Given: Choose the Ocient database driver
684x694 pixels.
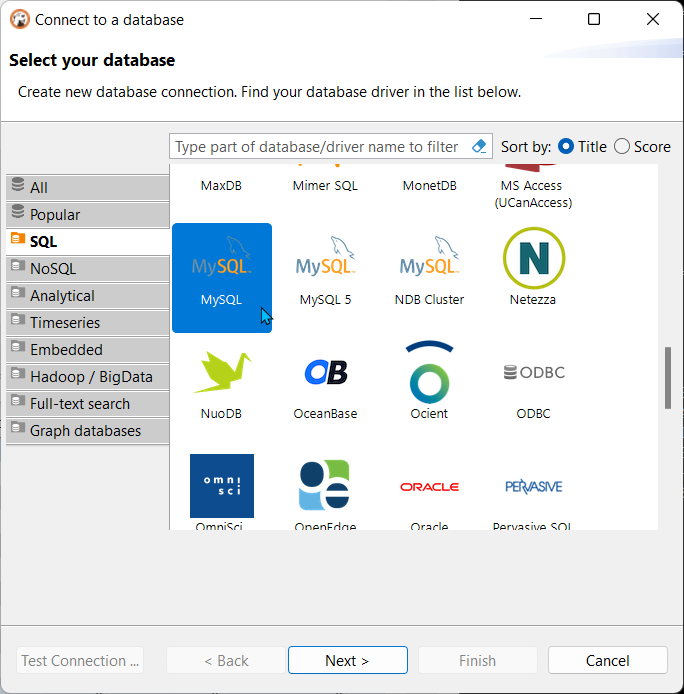Looking at the screenshot, I should tap(429, 381).
